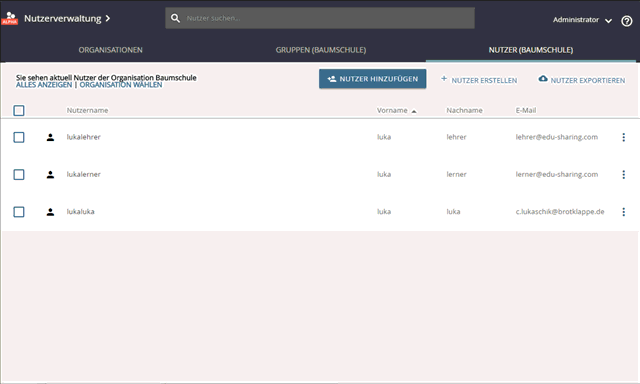Click email lehrer@edu-sharing.com
The image size is (640, 384).
pyautogui.click(x=556, y=137)
